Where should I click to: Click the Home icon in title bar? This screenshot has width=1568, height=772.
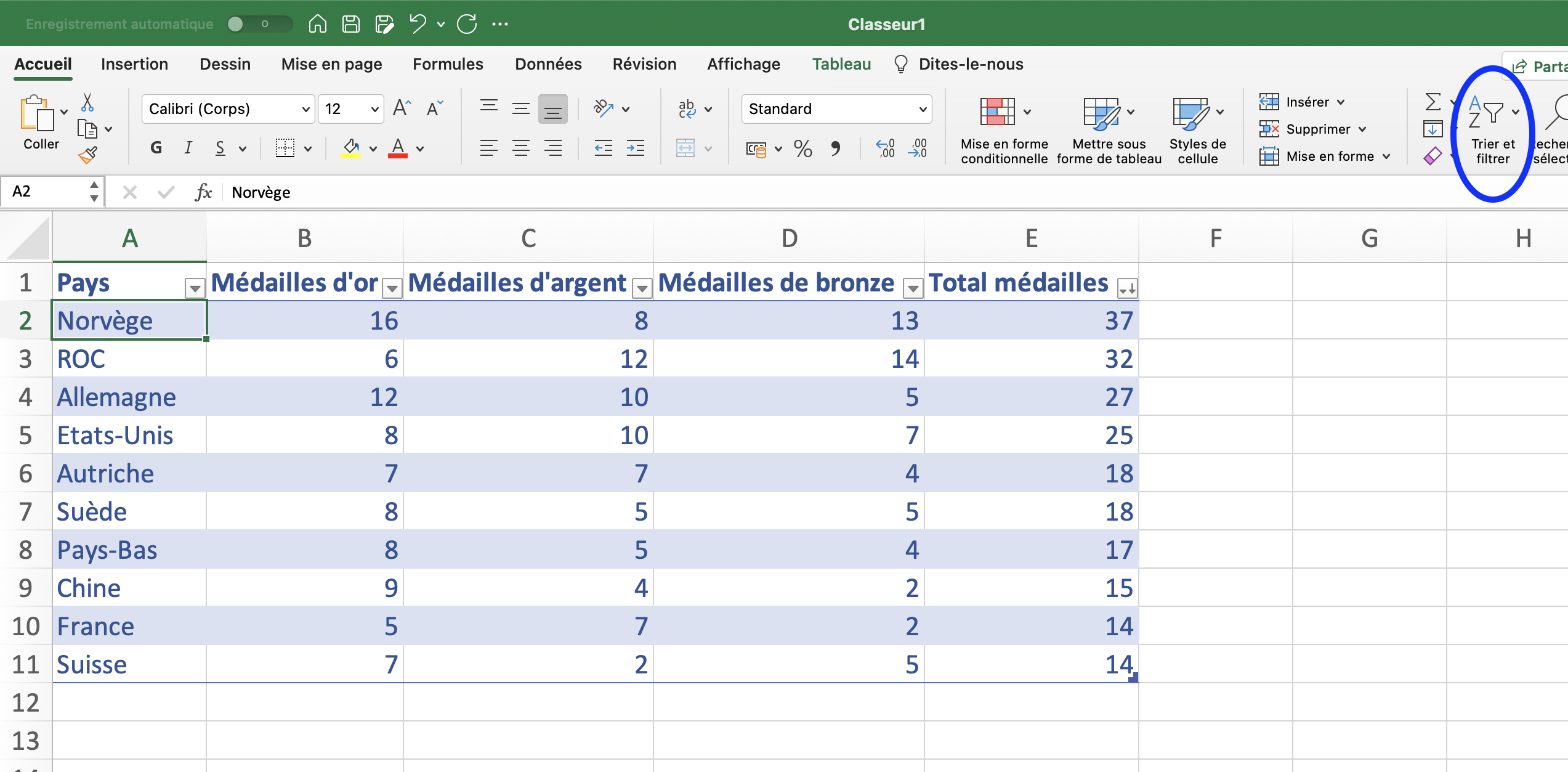317,24
